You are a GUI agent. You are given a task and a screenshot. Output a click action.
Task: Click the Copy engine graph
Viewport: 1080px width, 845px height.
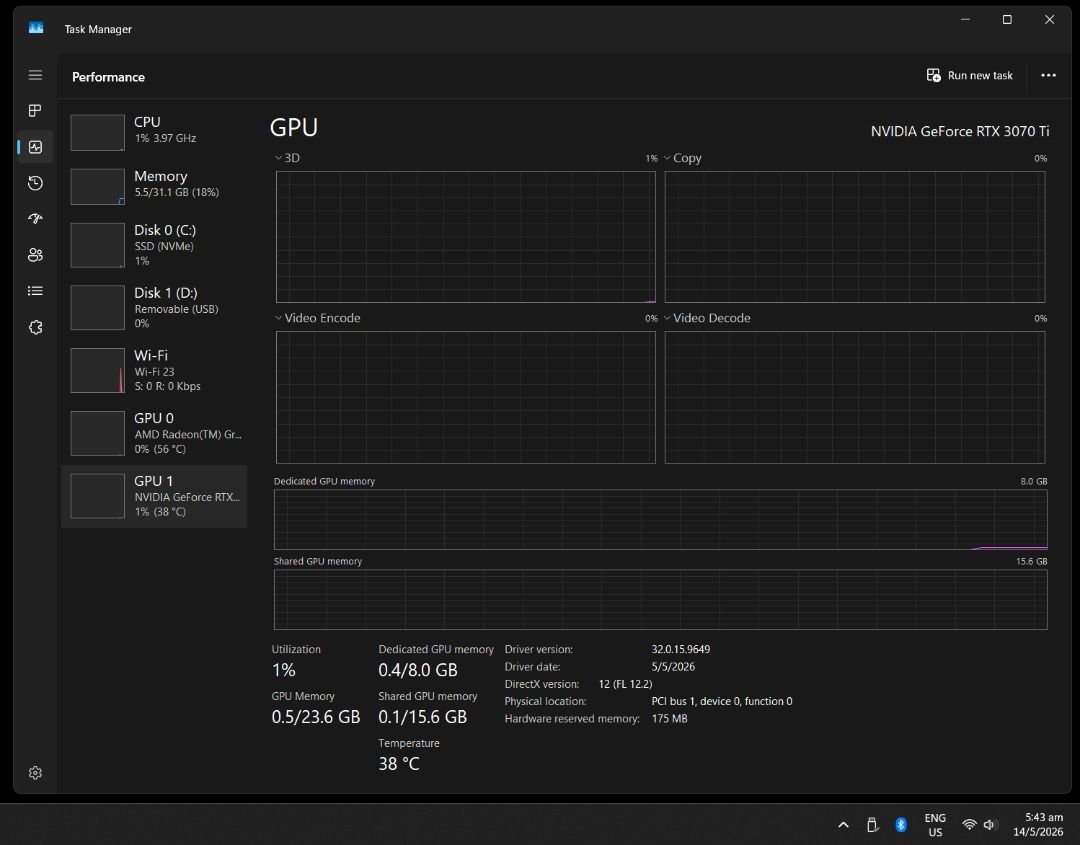855,237
